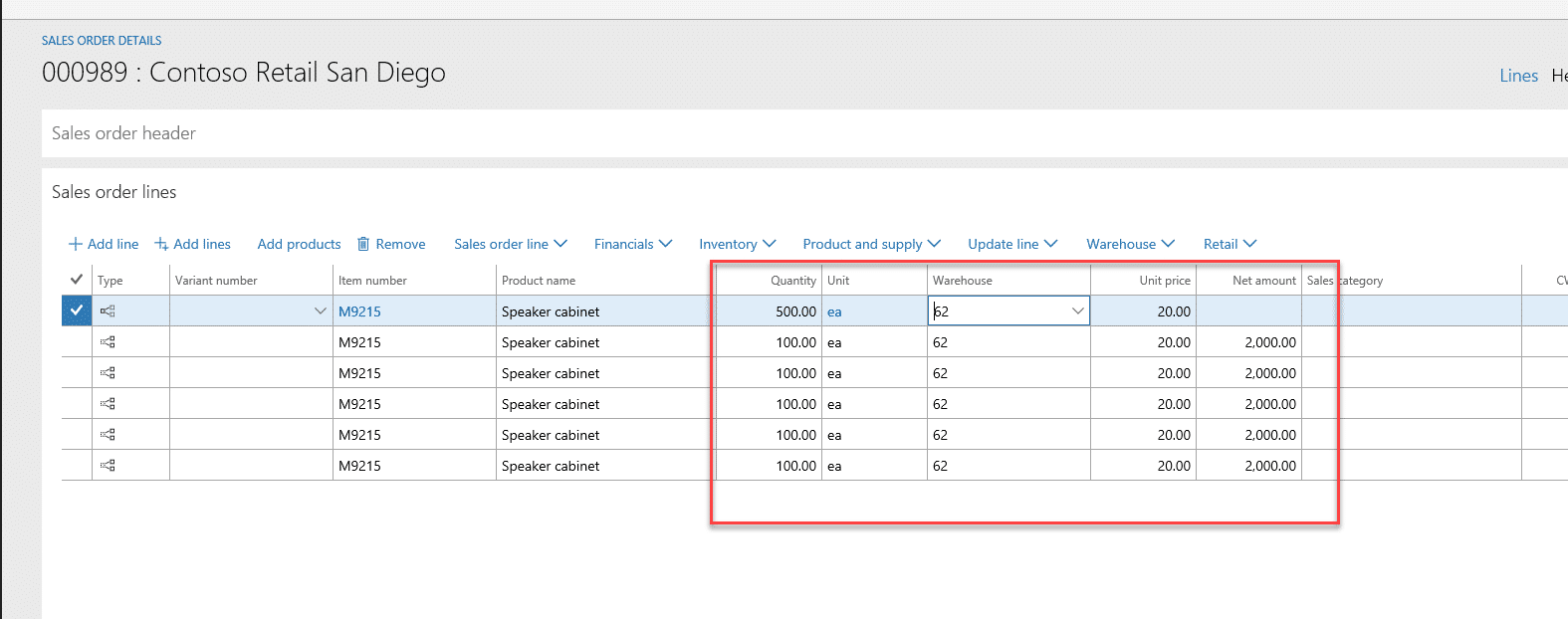Expand the Financials menu
1568x619 pixels.
click(x=633, y=244)
